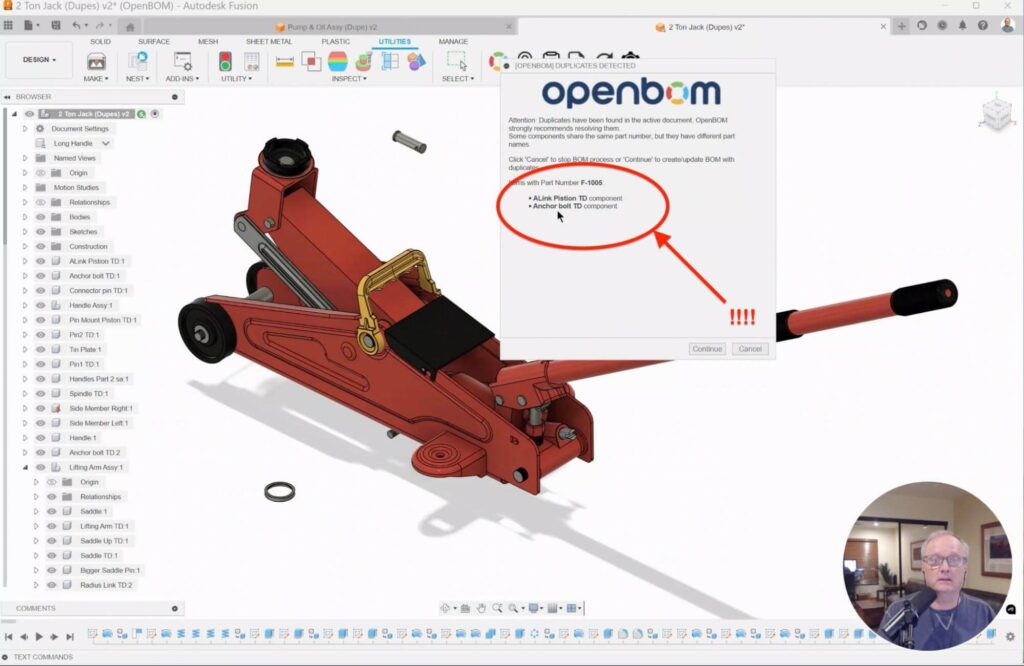Click the ViewCube in the viewport
The width and height of the screenshot is (1024, 666).
tap(997, 114)
